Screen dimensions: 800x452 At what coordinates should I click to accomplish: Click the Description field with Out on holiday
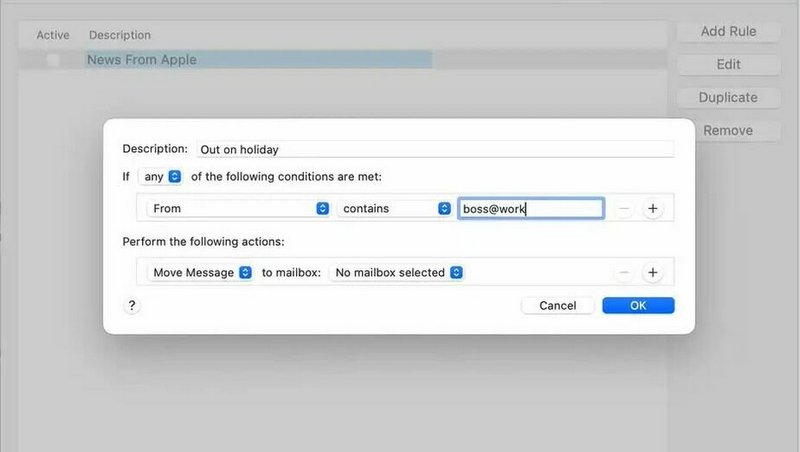tap(434, 149)
